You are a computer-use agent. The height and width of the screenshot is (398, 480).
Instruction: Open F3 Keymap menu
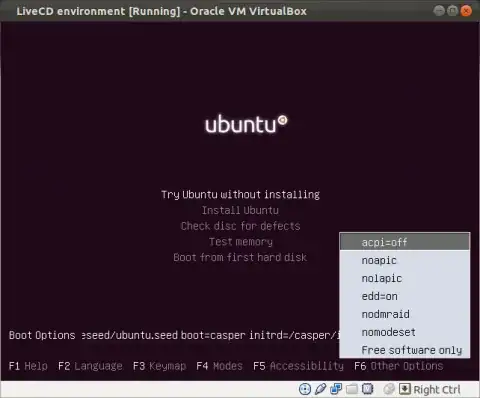point(159,366)
